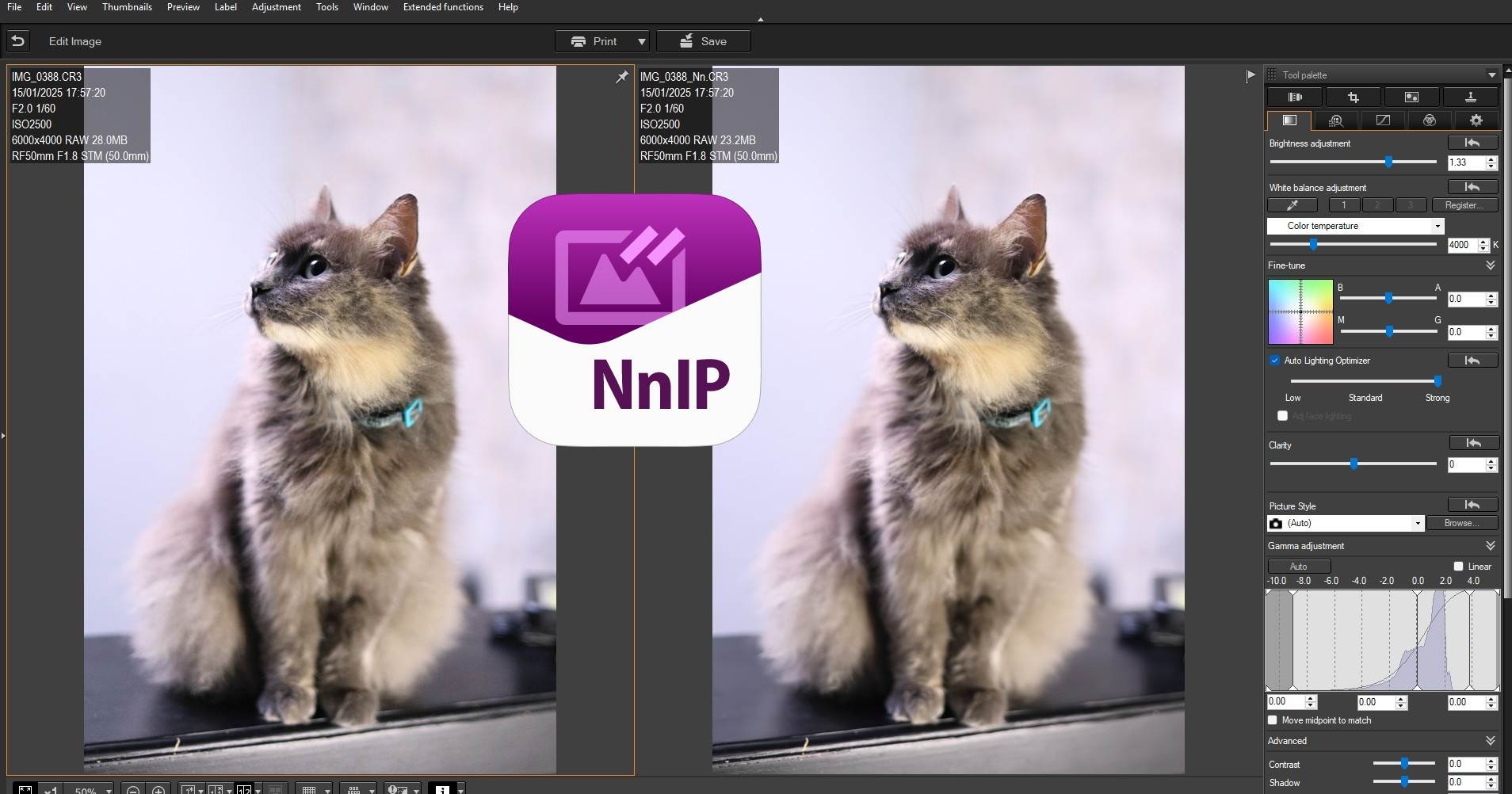Click the Save button
This screenshot has width=1512, height=794.
704,41
